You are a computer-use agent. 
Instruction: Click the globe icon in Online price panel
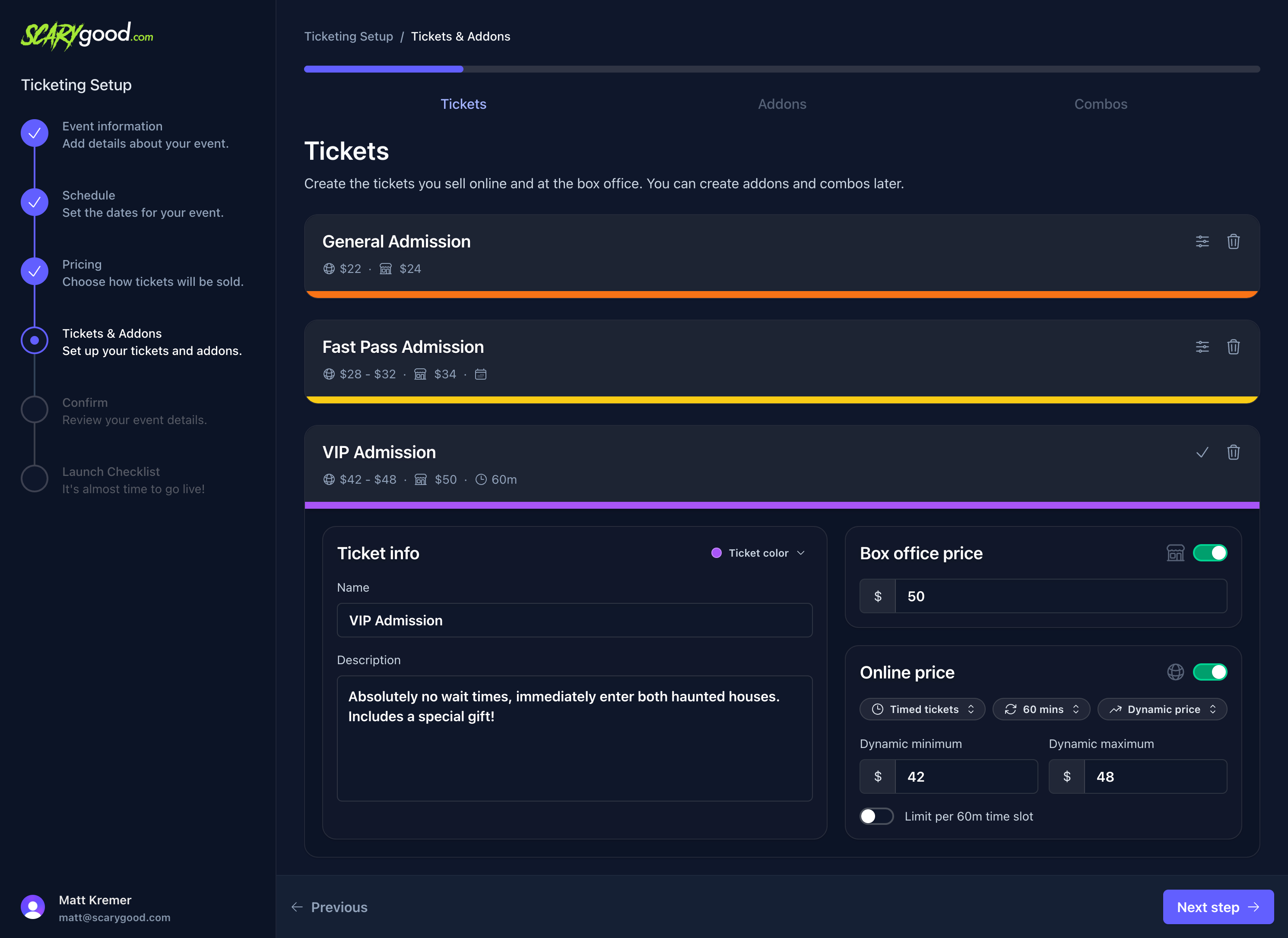(1175, 672)
